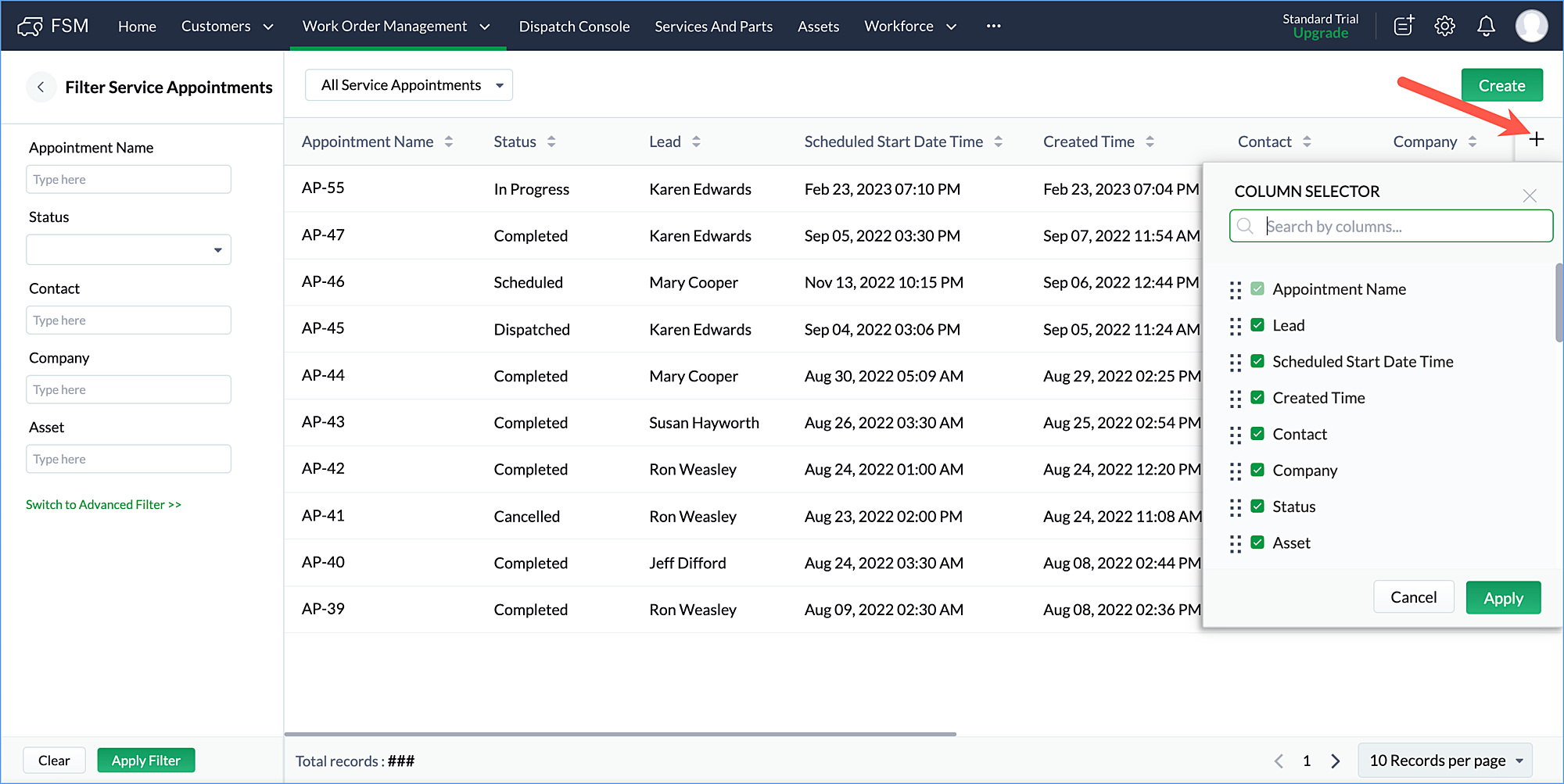Go to next page arrow
The width and height of the screenshot is (1564, 784).
(1336, 761)
